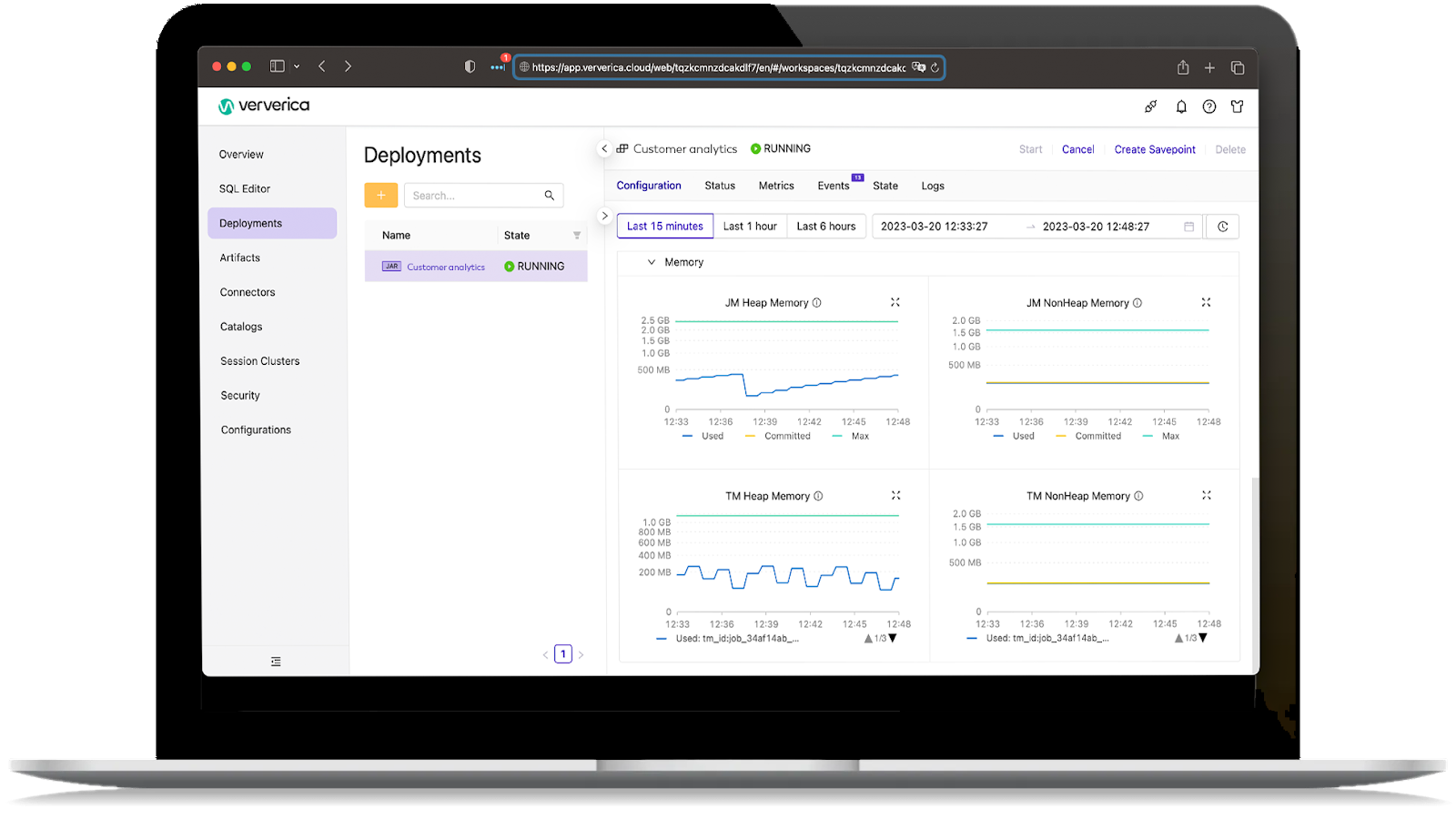The height and width of the screenshot is (819, 1456).
Task: Click the t-shirt icon in the top bar
Action: point(1237,106)
